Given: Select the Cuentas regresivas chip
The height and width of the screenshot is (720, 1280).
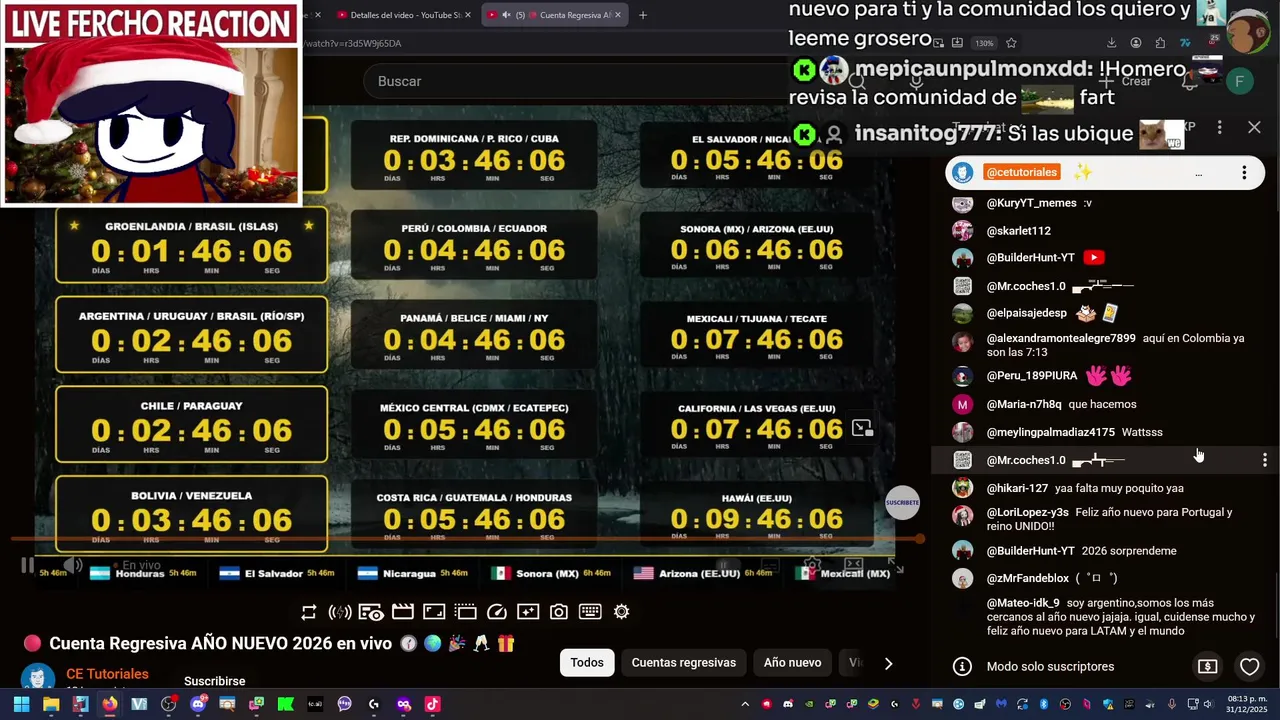Looking at the screenshot, I should pyautogui.click(x=684, y=663).
